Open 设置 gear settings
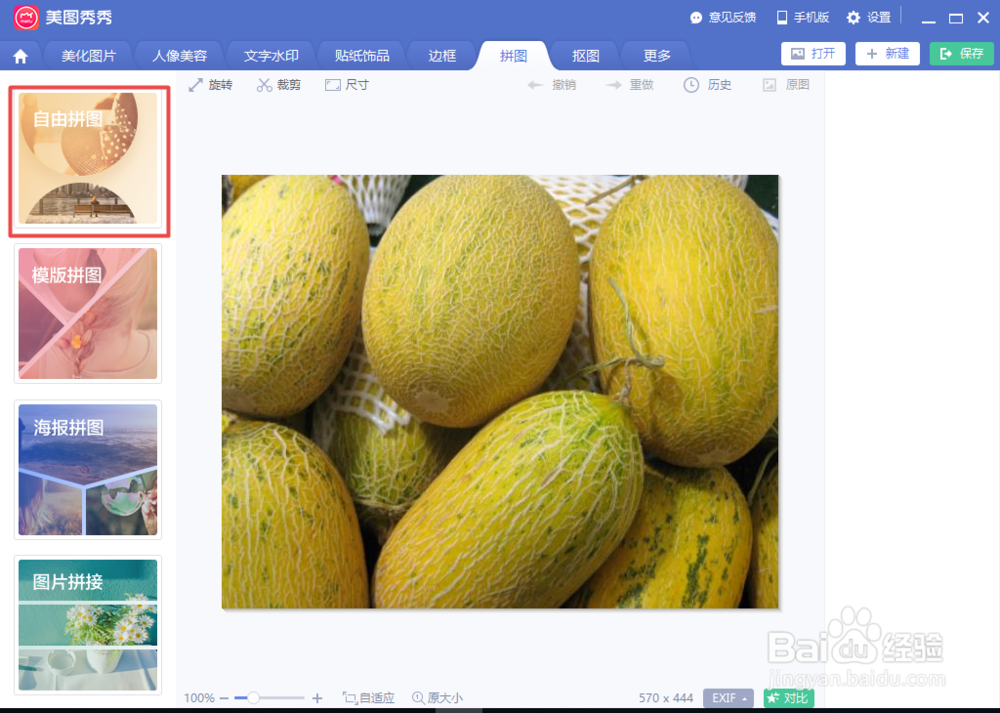This screenshot has height=713, width=1000. pyautogui.click(x=869, y=18)
